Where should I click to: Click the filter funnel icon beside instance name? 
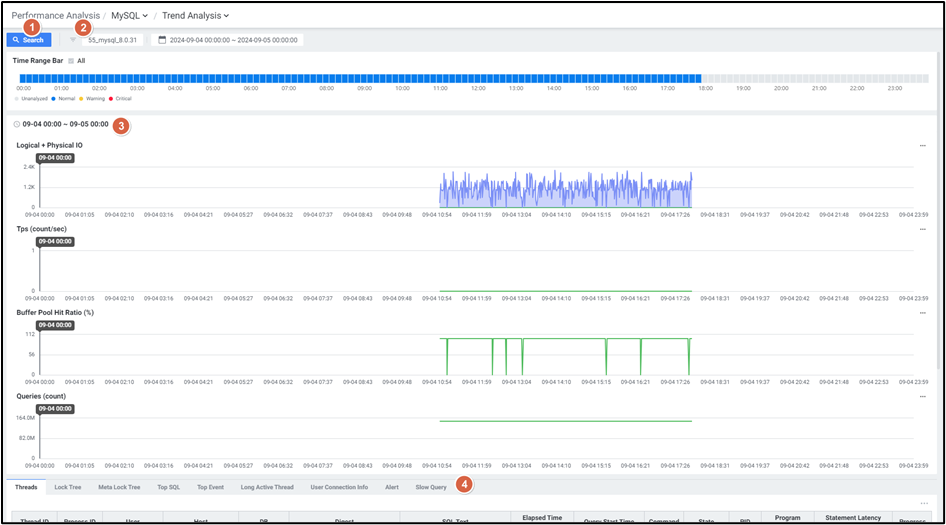pos(73,40)
